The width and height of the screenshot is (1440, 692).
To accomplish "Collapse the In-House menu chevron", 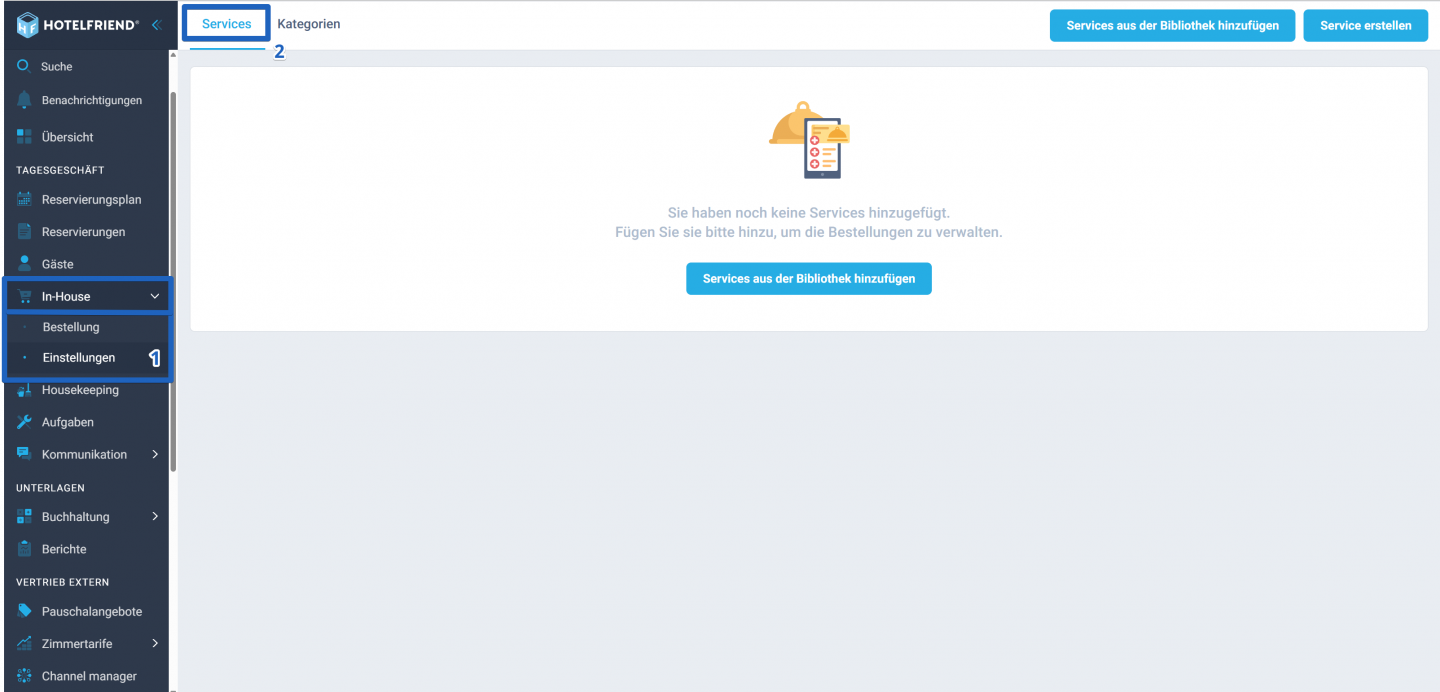I will (x=155, y=296).
